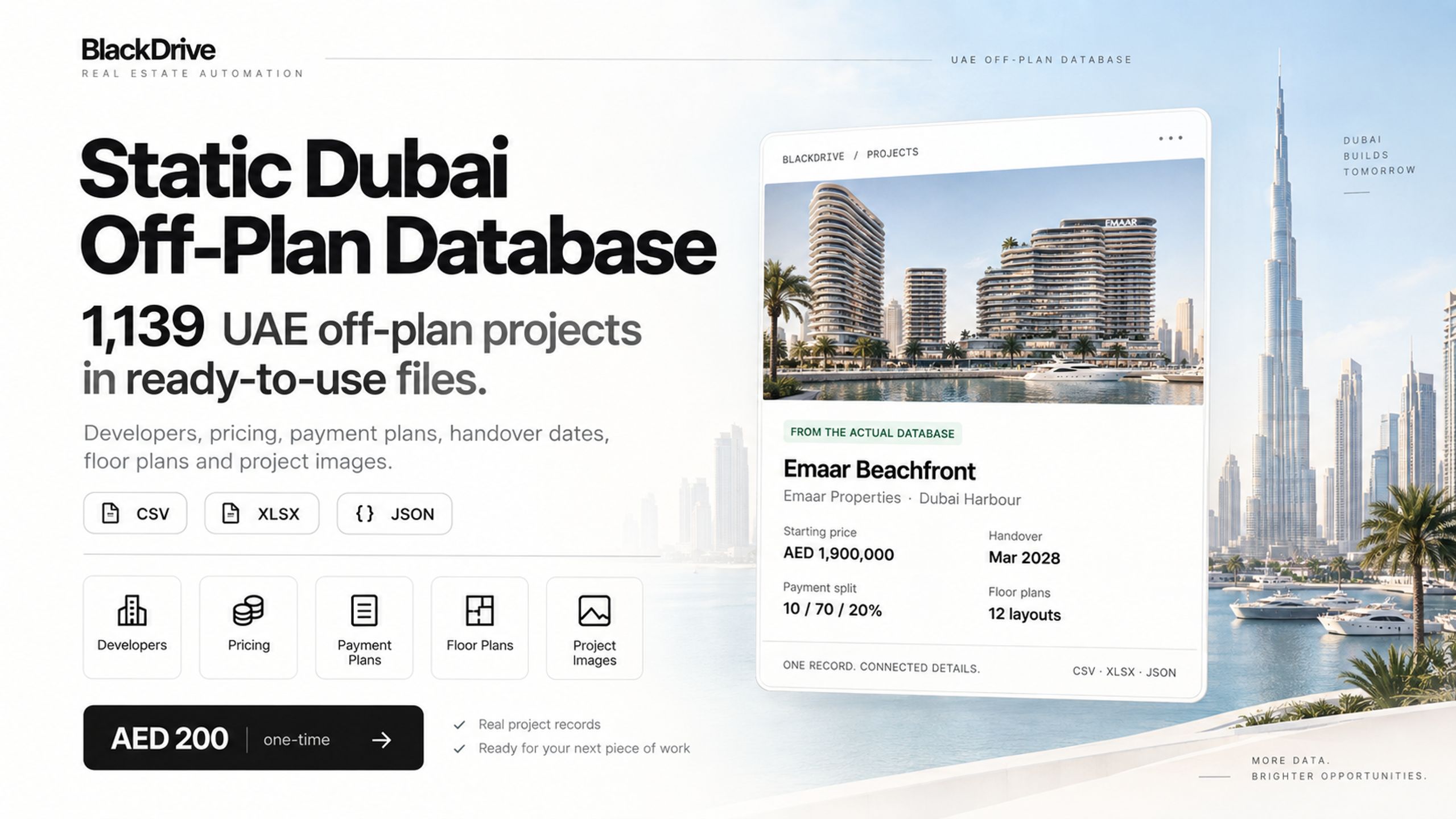Click the Emaar Beachfront project title
The image size is (1456, 819).
point(879,470)
